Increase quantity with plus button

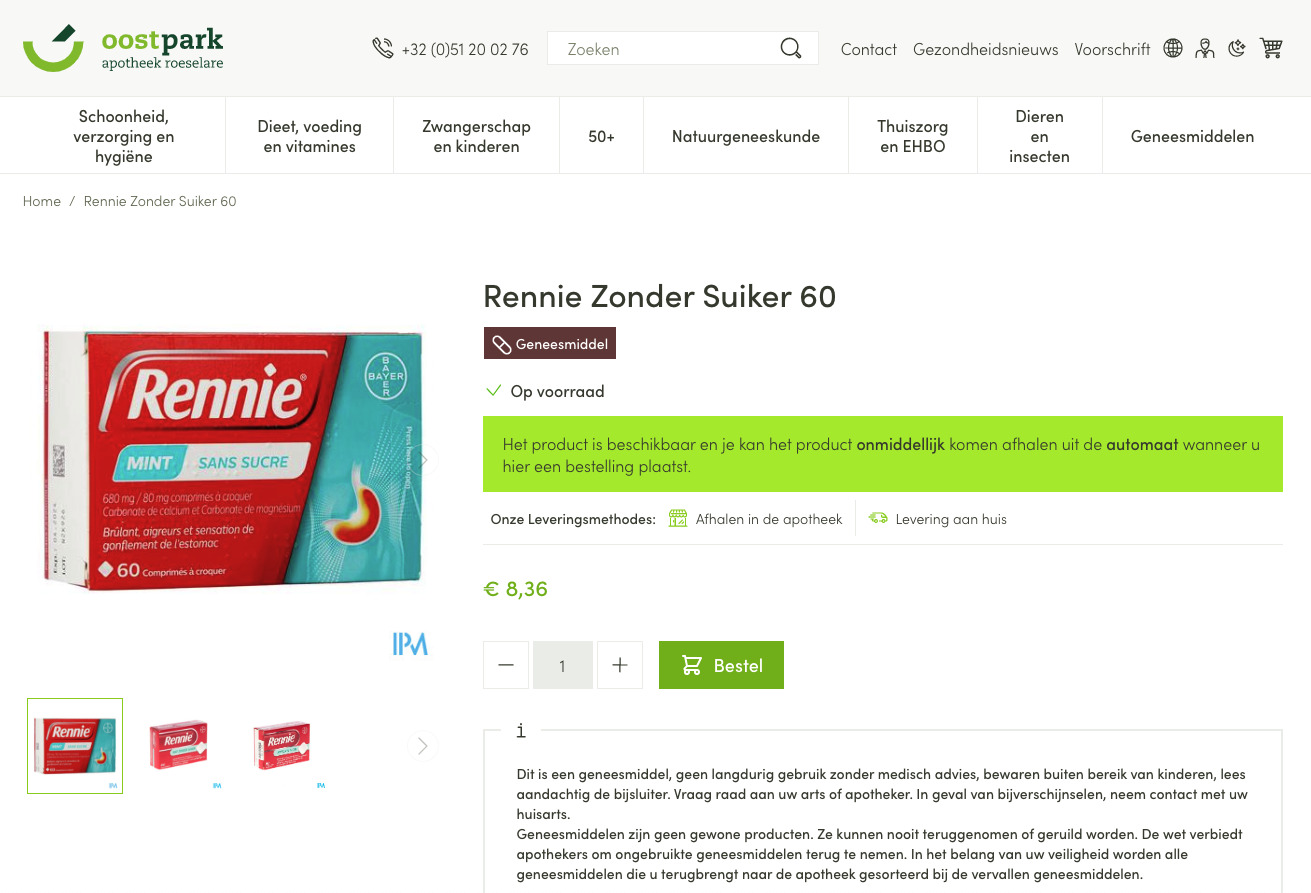(x=620, y=665)
